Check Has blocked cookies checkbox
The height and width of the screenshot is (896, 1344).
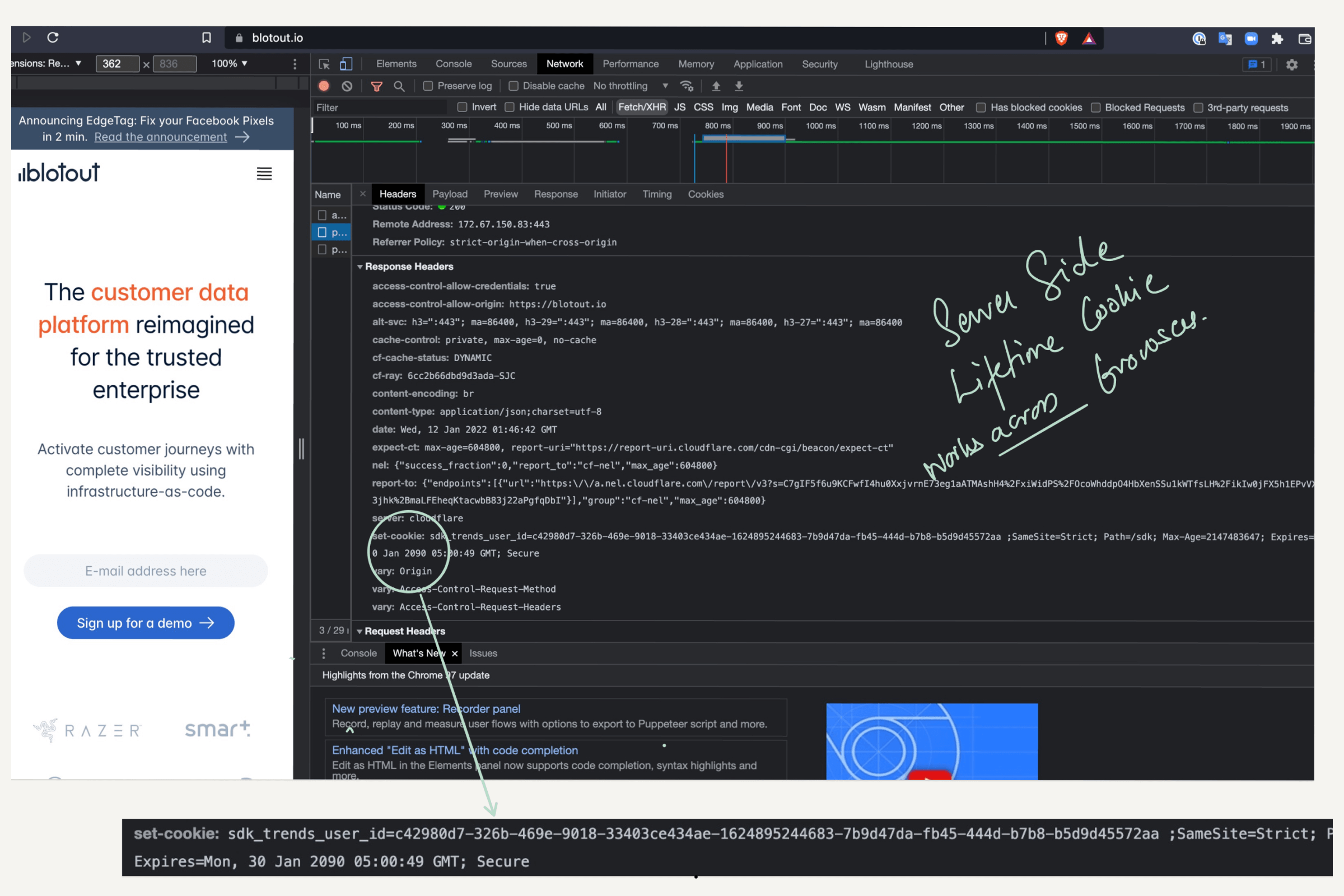[x=981, y=108]
